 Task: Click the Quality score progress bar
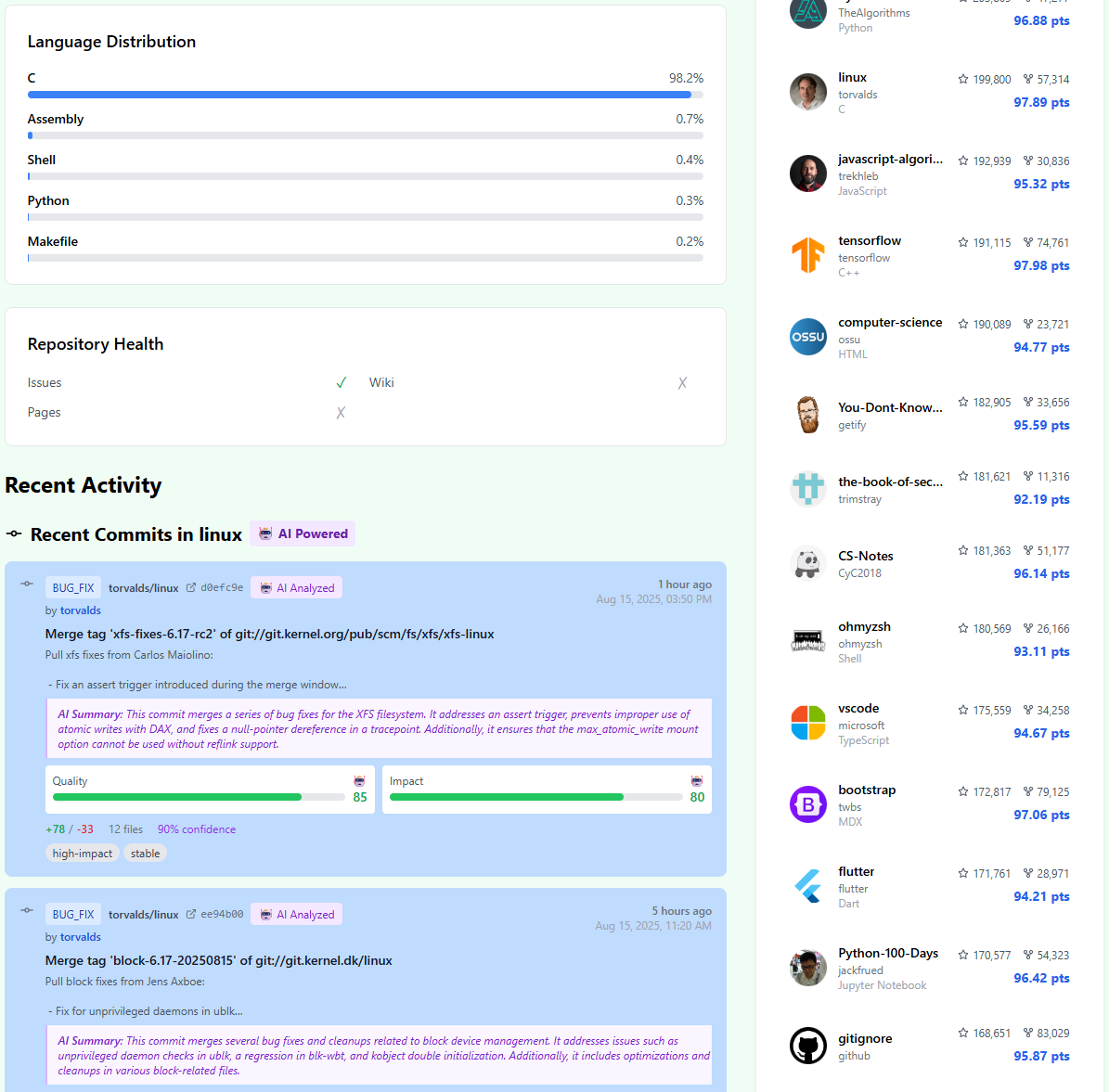199,797
